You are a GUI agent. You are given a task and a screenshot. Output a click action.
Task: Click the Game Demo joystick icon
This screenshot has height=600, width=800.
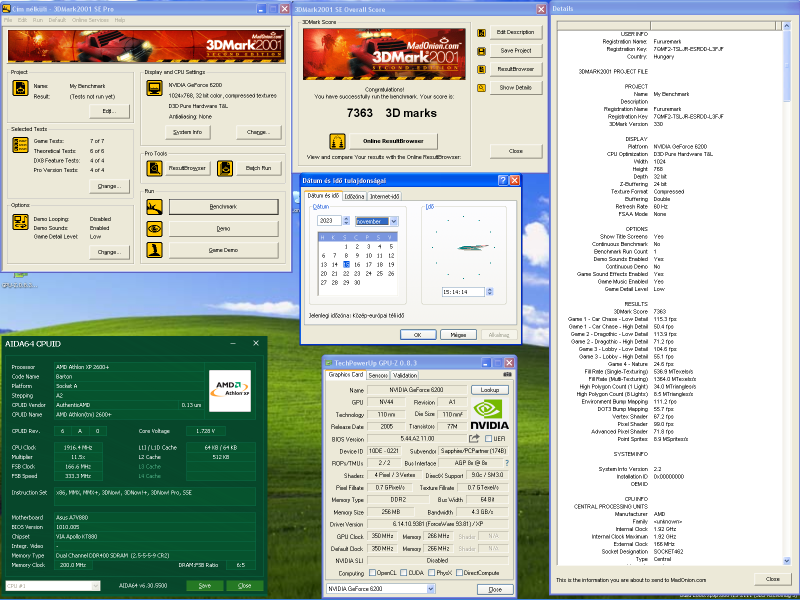click(x=155, y=250)
